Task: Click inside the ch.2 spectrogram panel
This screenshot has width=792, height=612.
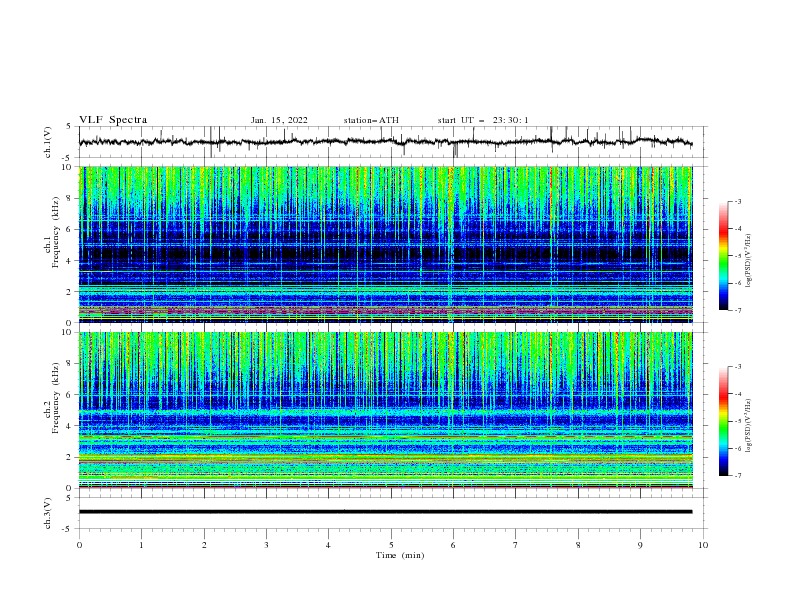Action: tap(385, 410)
